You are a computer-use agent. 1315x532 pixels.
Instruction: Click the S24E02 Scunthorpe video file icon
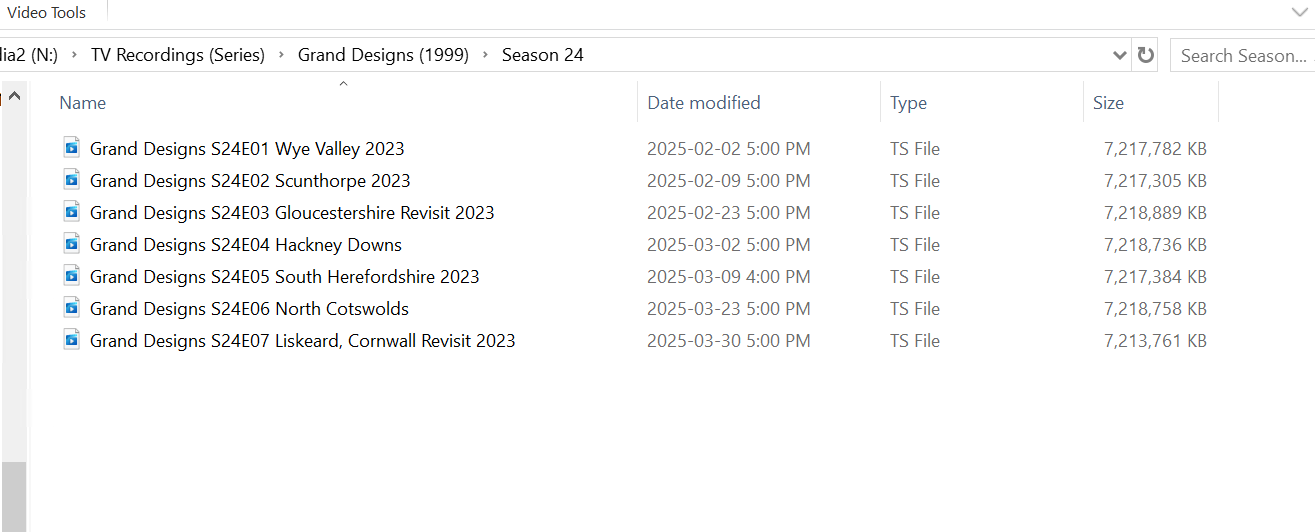tap(71, 180)
